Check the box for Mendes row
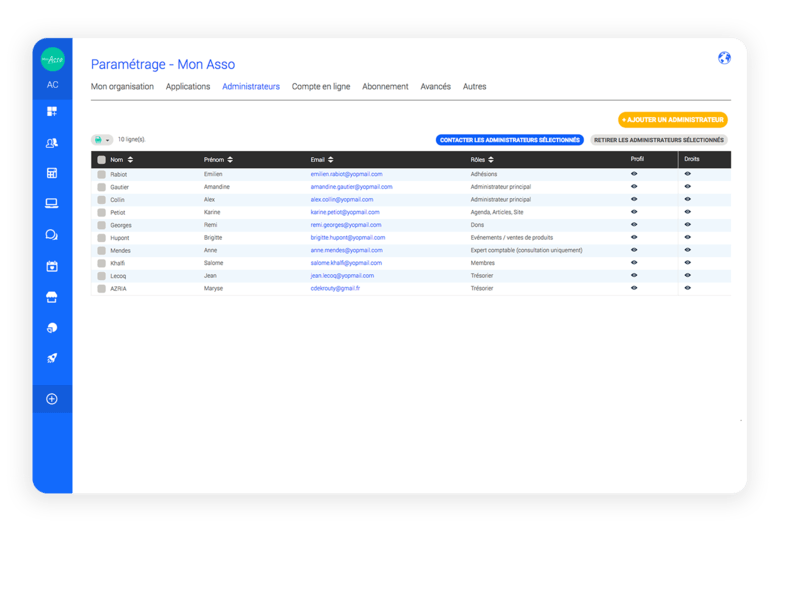800x598 pixels. point(102,251)
